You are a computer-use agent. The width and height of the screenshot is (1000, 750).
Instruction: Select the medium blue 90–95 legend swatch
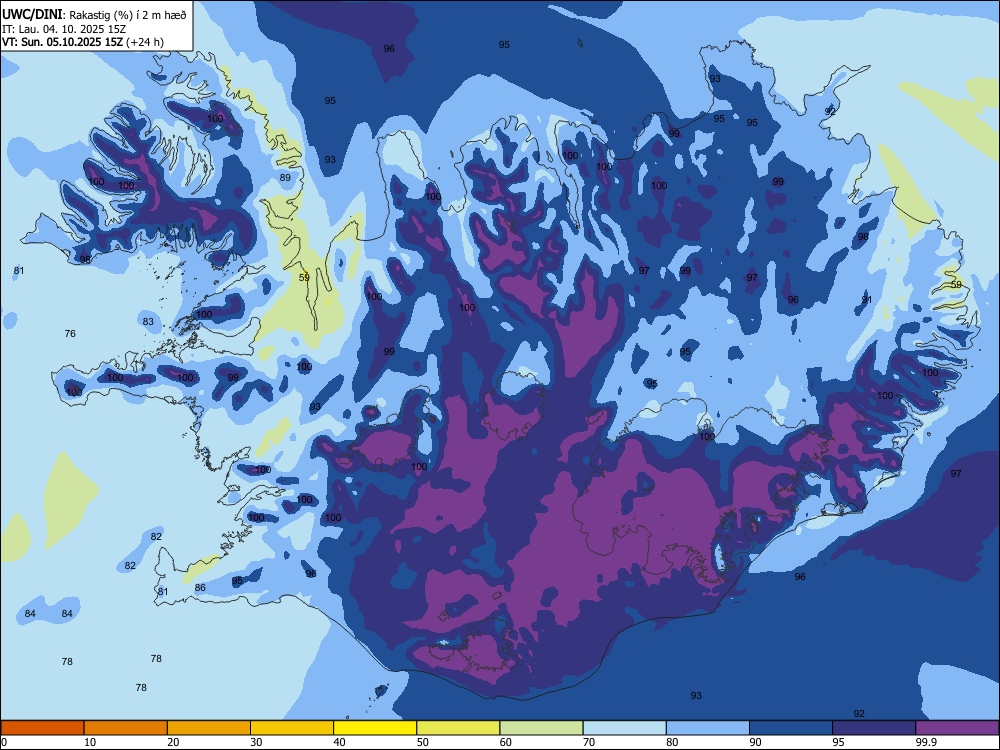pyautogui.click(x=791, y=728)
